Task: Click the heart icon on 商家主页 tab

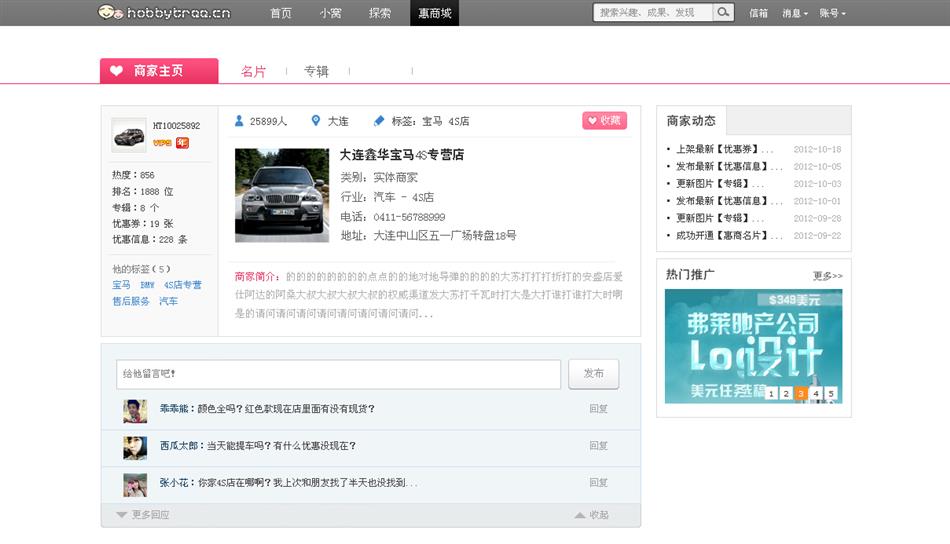Action: coord(116,71)
